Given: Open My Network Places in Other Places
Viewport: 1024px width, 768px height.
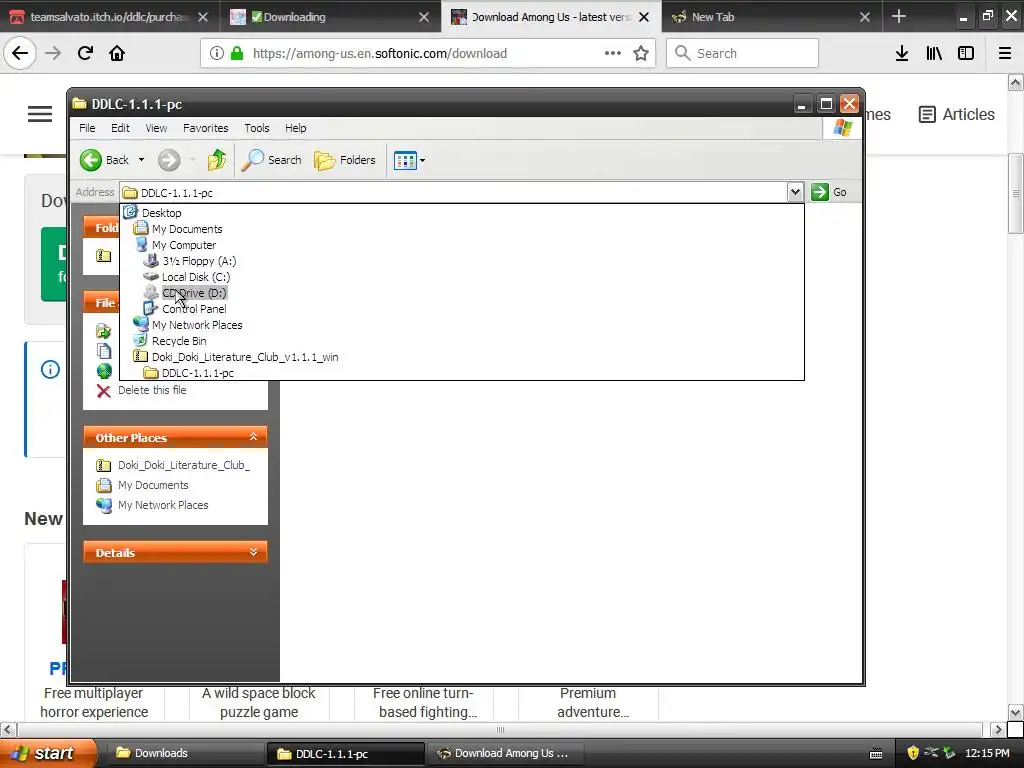Looking at the screenshot, I should point(163,505).
